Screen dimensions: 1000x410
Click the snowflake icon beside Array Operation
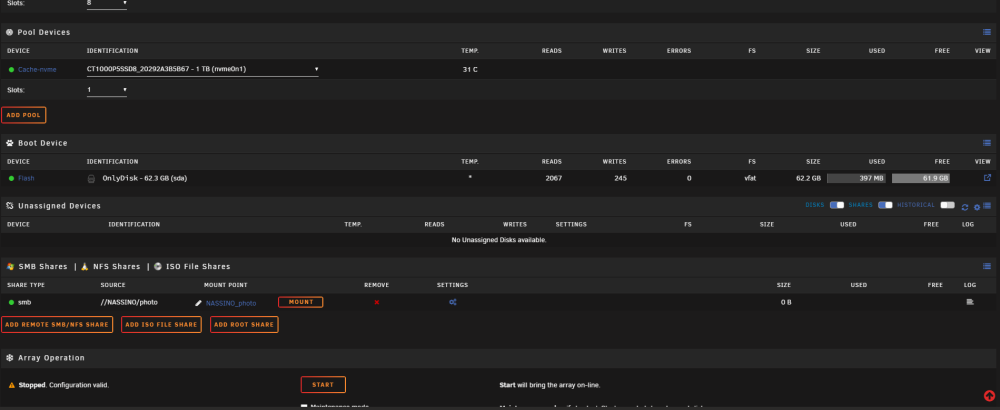pyautogui.click(x=9, y=358)
